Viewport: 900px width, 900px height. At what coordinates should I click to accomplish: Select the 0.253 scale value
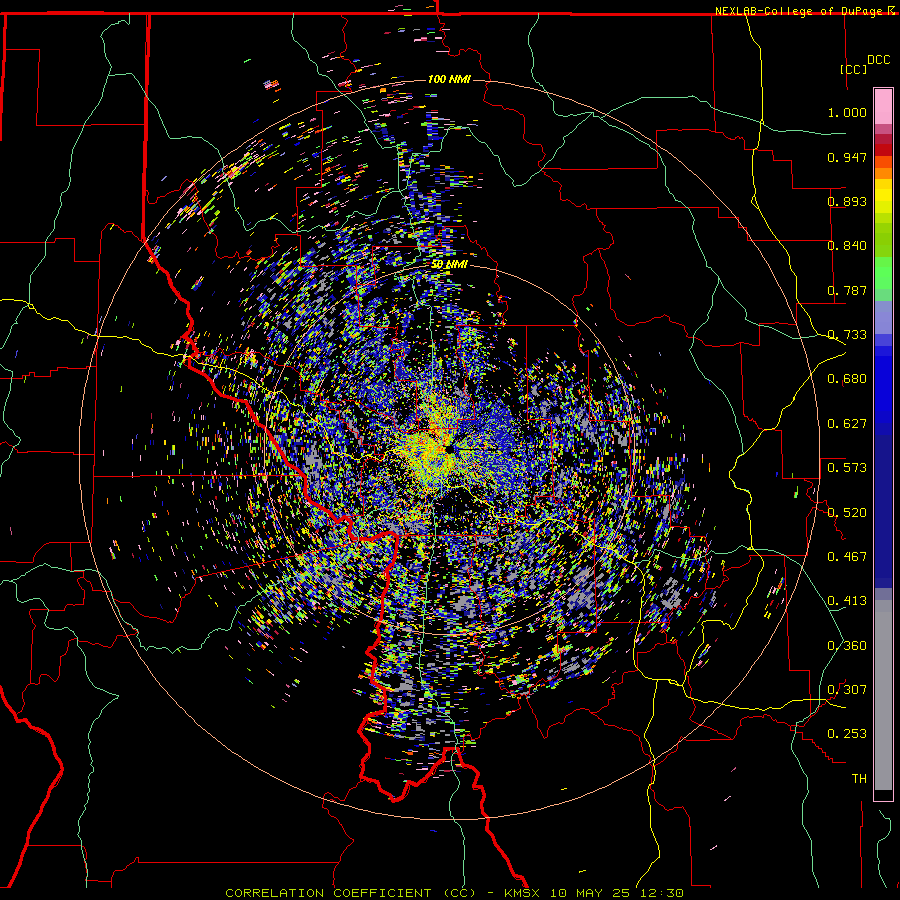click(847, 734)
